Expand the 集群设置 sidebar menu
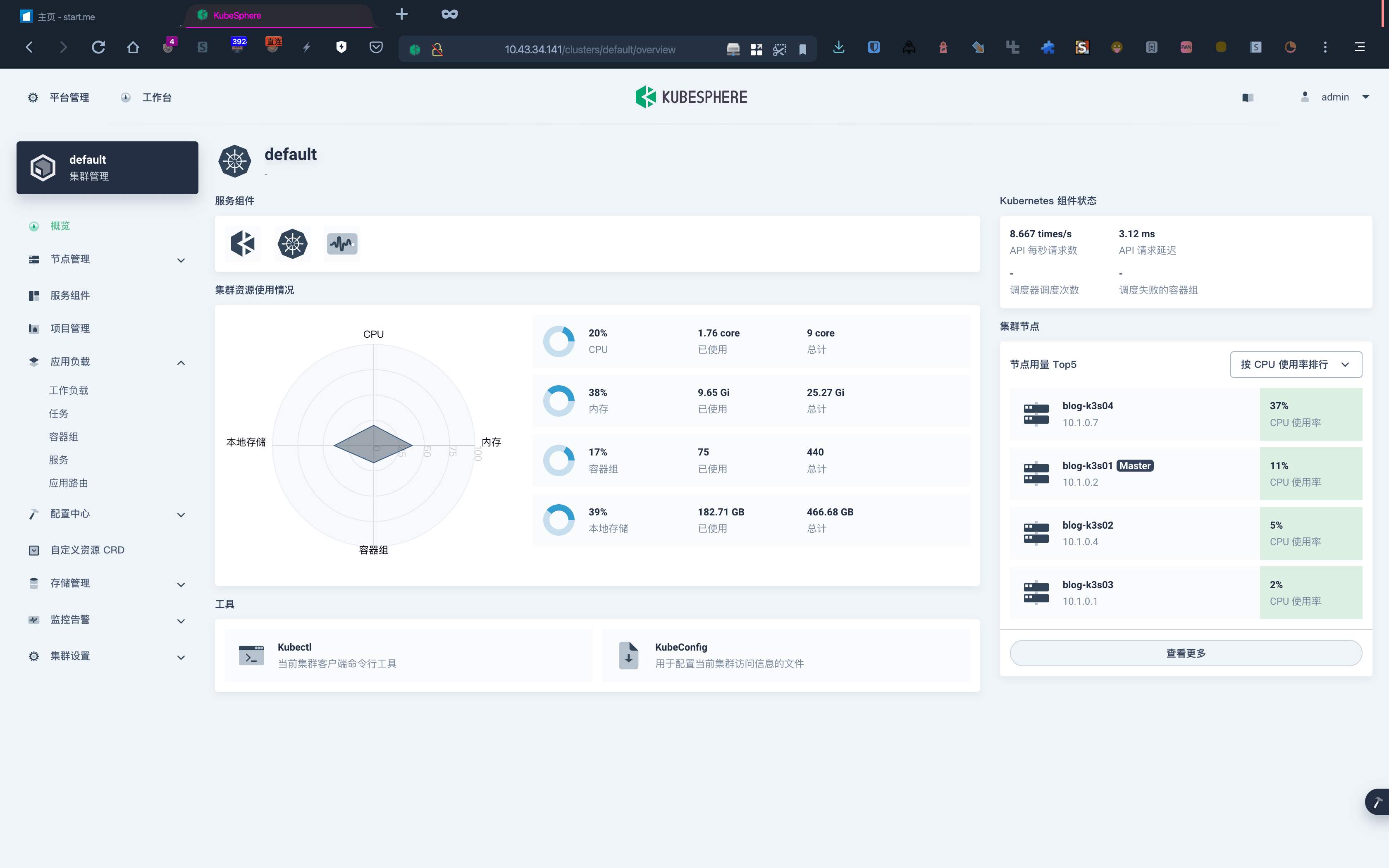Image resolution: width=1389 pixels, height=868 pixels. coord(107,656)
